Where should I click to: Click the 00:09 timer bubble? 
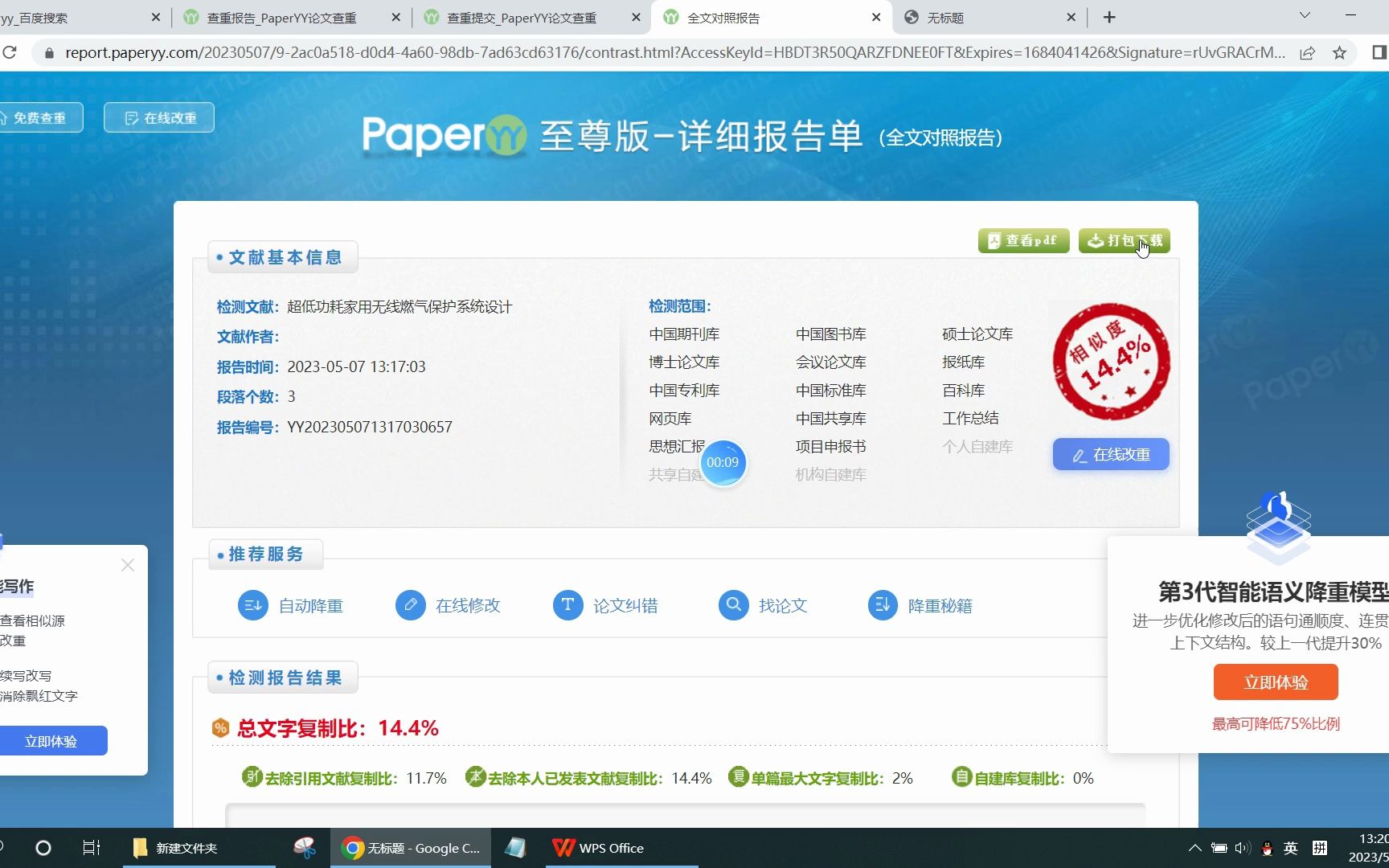723,462
